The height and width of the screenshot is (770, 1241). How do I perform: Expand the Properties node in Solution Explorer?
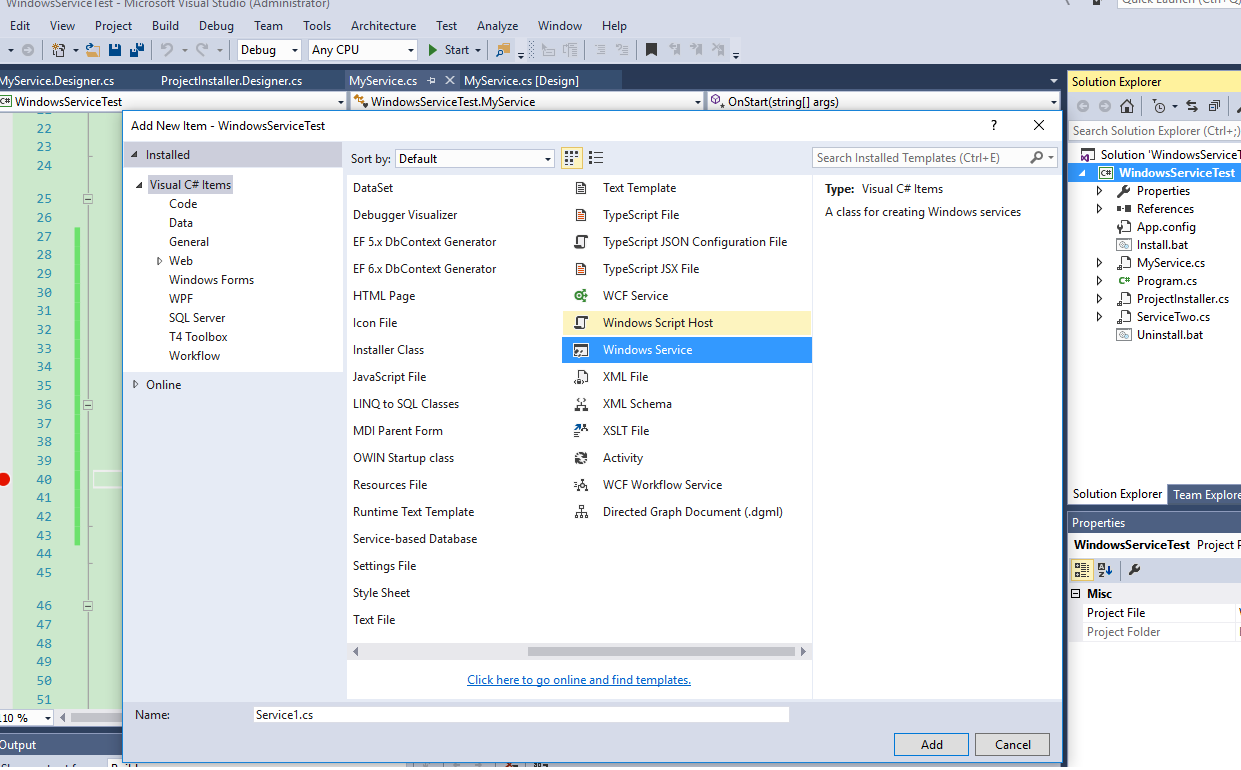(1100, 191)
